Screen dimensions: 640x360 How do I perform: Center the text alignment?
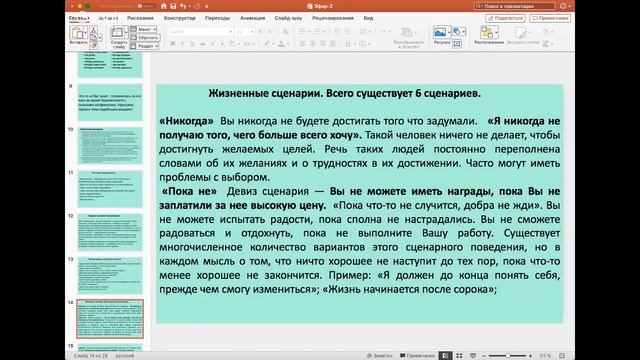(313, 44)
